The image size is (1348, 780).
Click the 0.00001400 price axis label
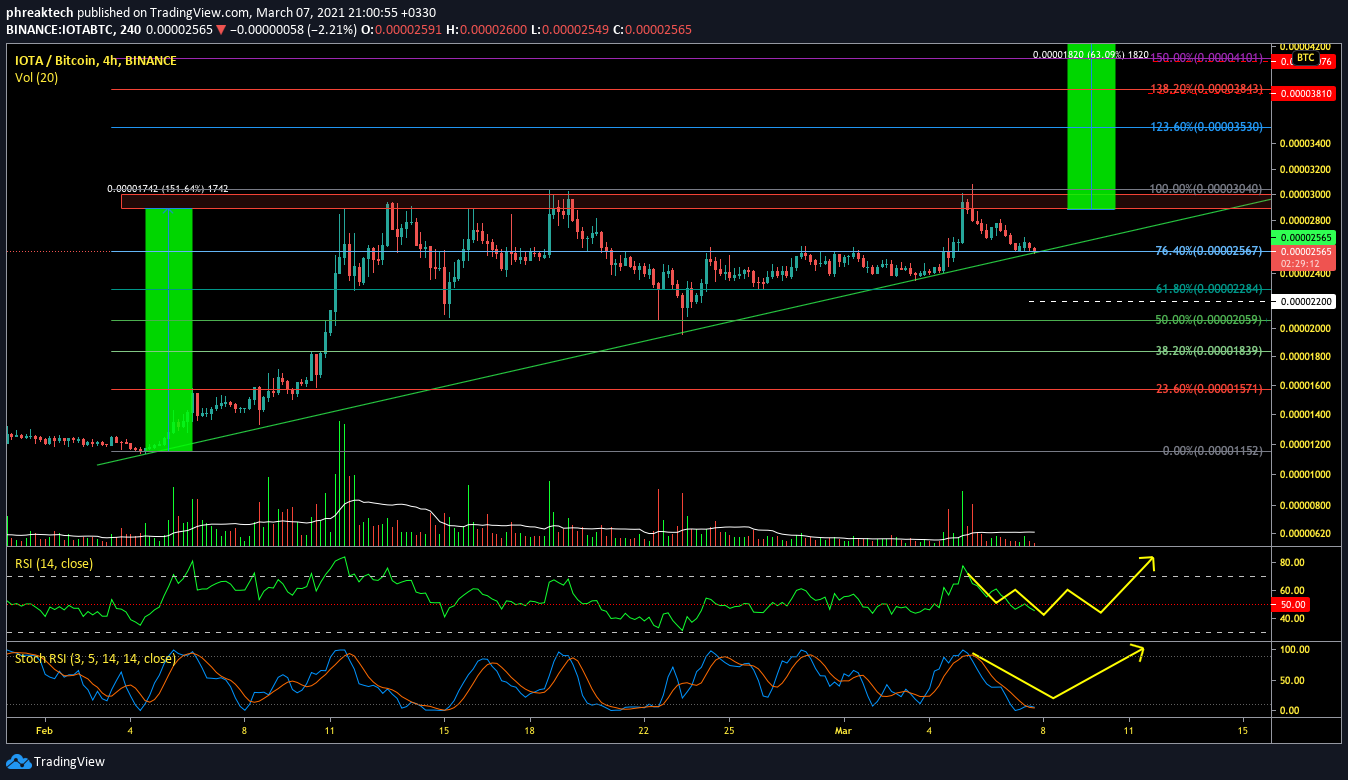(1305, 415)
